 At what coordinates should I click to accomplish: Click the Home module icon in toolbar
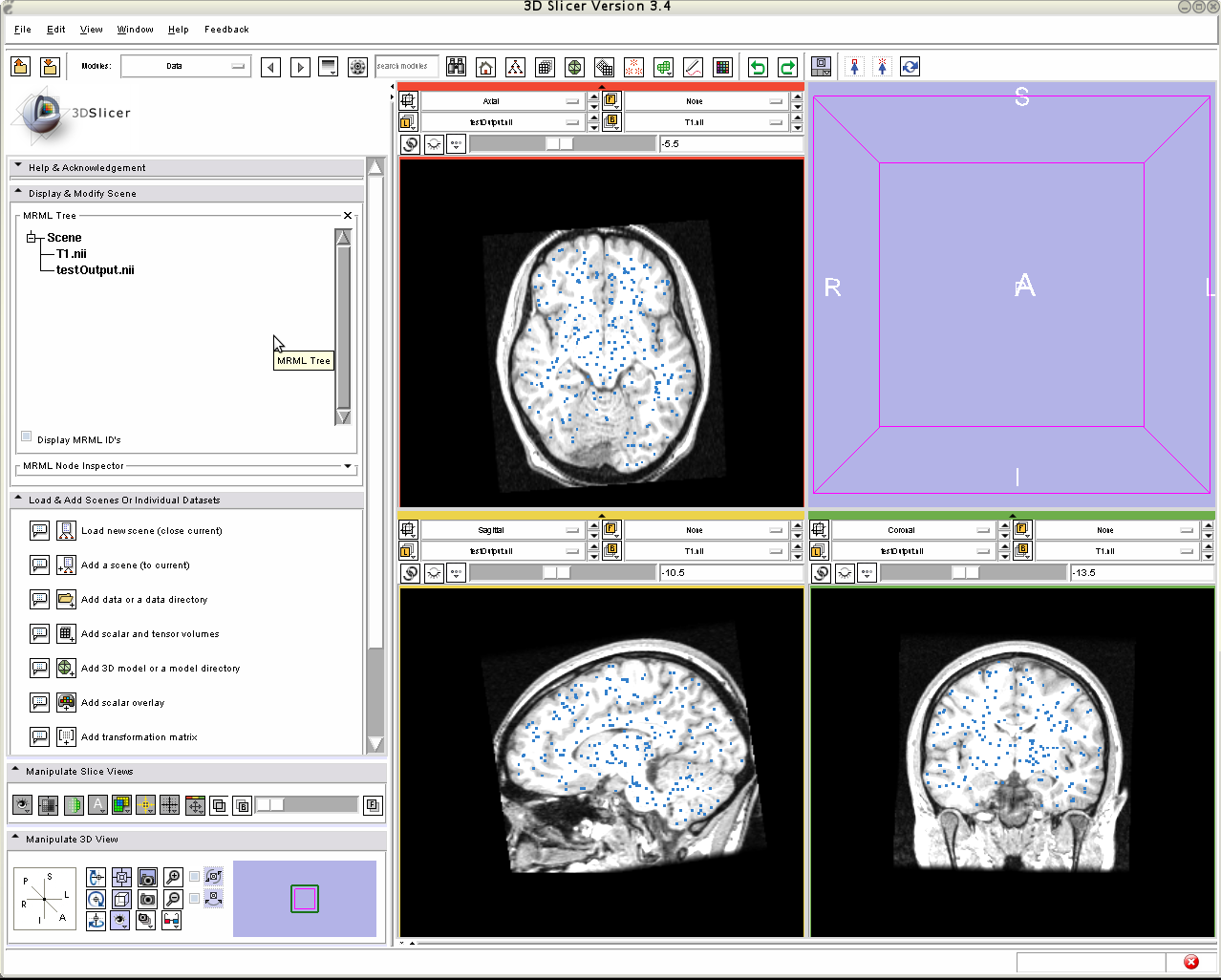pos(486,67)
